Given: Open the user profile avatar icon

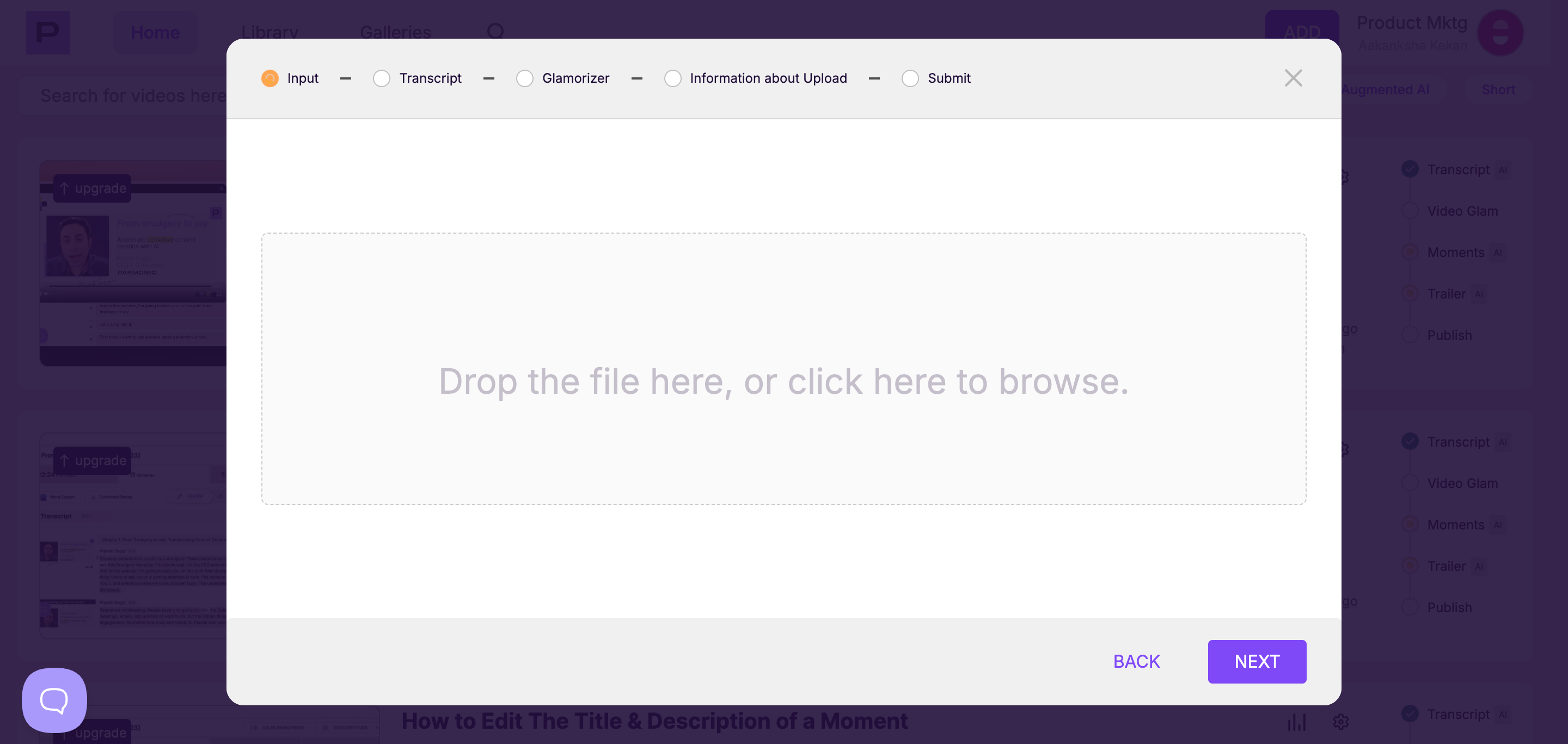Looking at the screenshot, I should tap(1500, 32).
